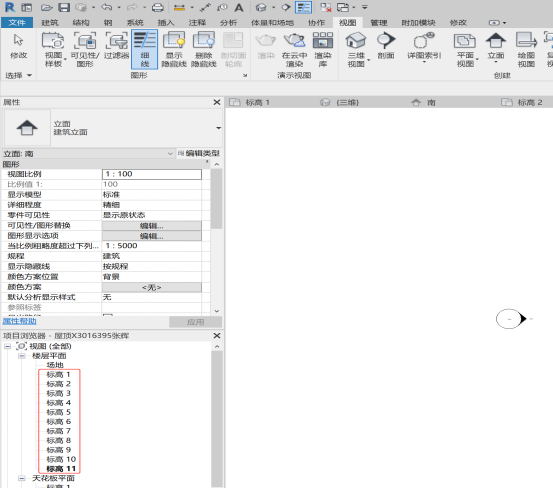The width and height of the screenshot is (553, 489).
Task: Select 剖面 section tool
Action: [385, 46]
